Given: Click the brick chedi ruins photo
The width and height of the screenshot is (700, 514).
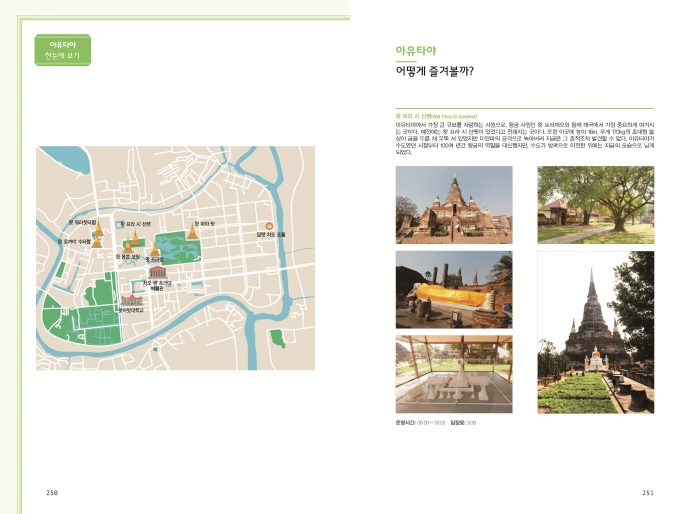Looking at the screenshot, I should click(453, 205).
